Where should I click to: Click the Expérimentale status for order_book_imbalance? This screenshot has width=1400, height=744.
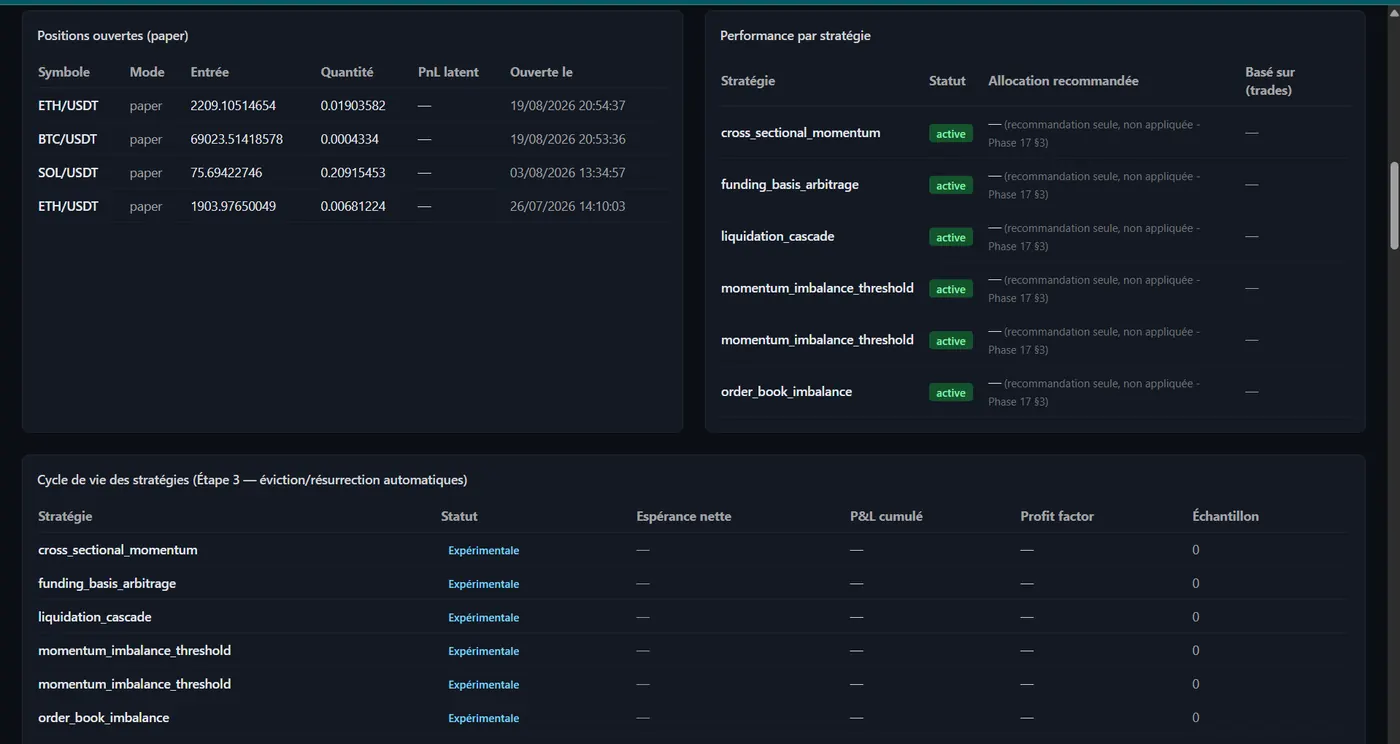[484, 718]
